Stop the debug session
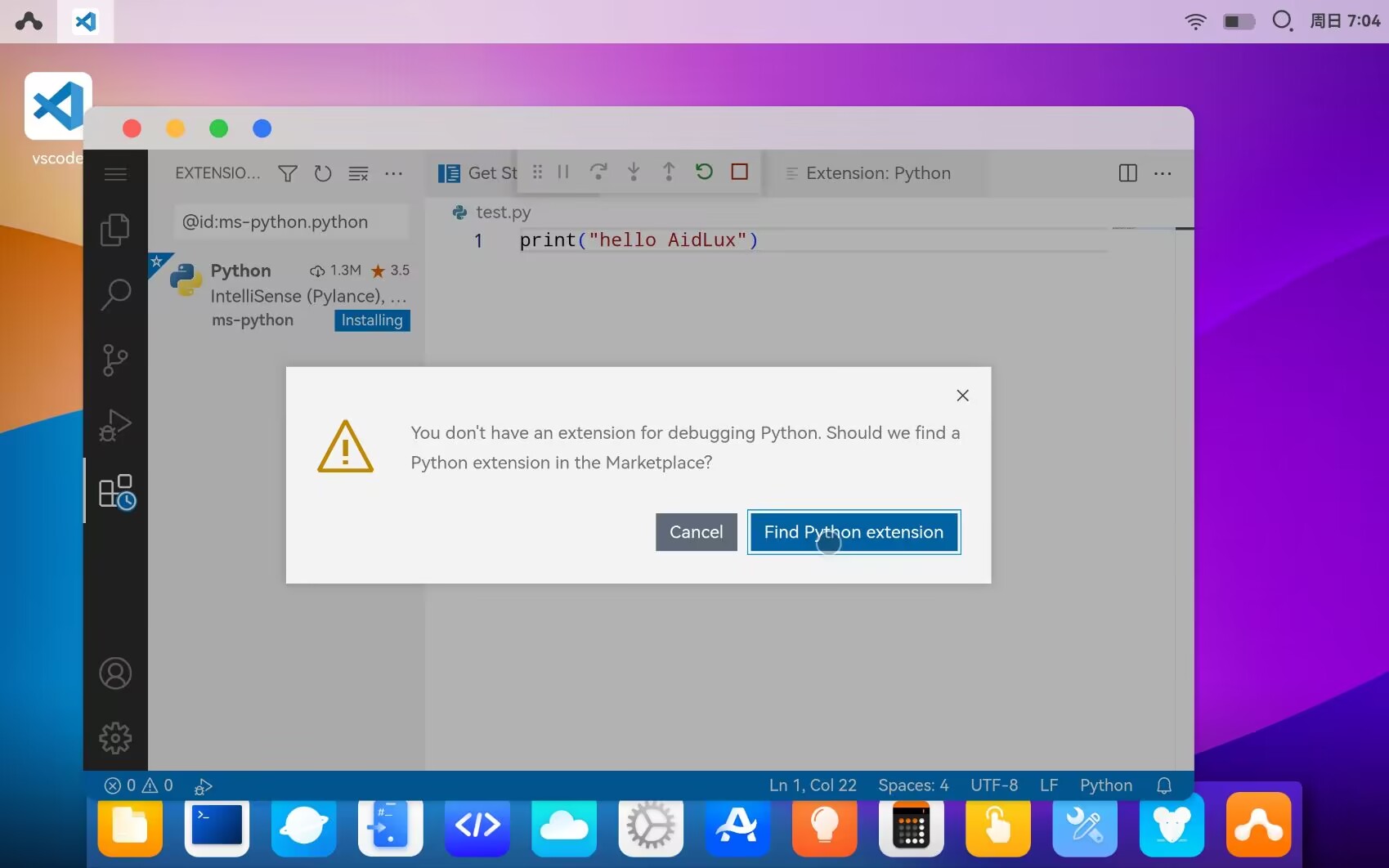The height and width of the screenshot is (868, 1389). pos(740,172)
